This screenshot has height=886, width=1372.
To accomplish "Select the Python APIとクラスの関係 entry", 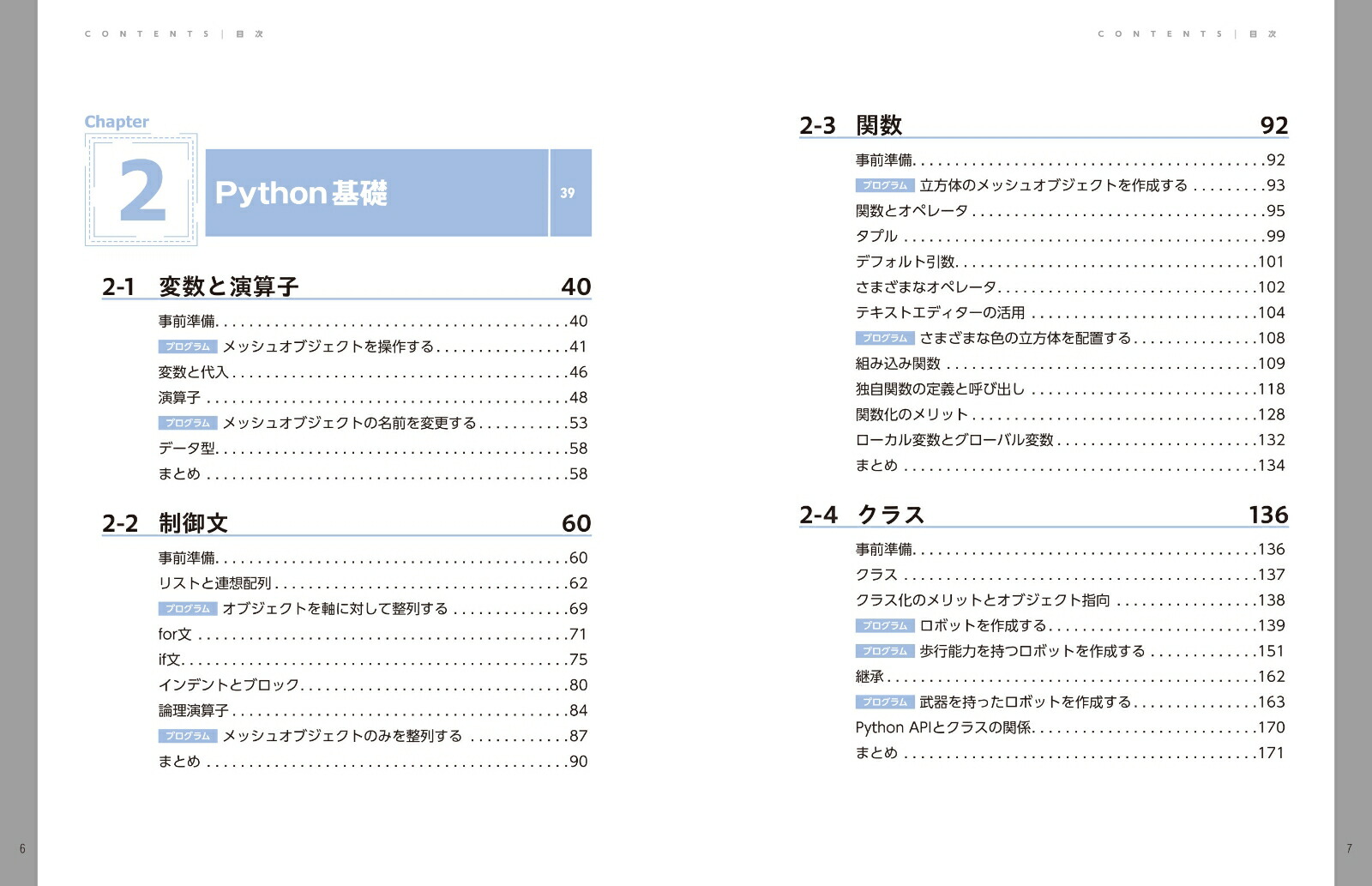I will click(943, 727).
